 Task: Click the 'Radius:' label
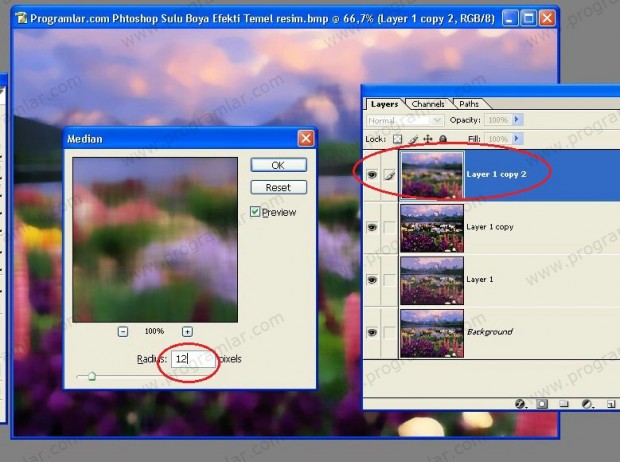point(152,359)
